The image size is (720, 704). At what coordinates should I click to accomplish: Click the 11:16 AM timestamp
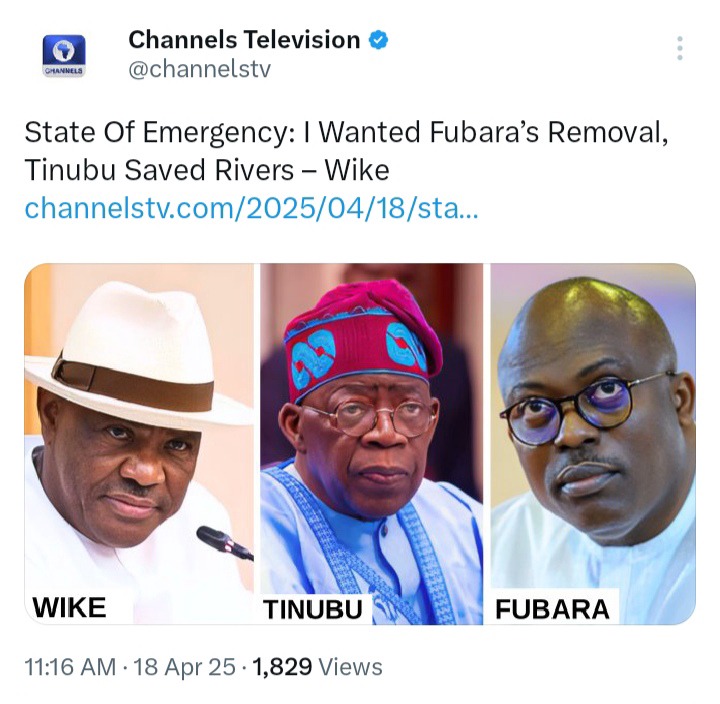(70, 667)
